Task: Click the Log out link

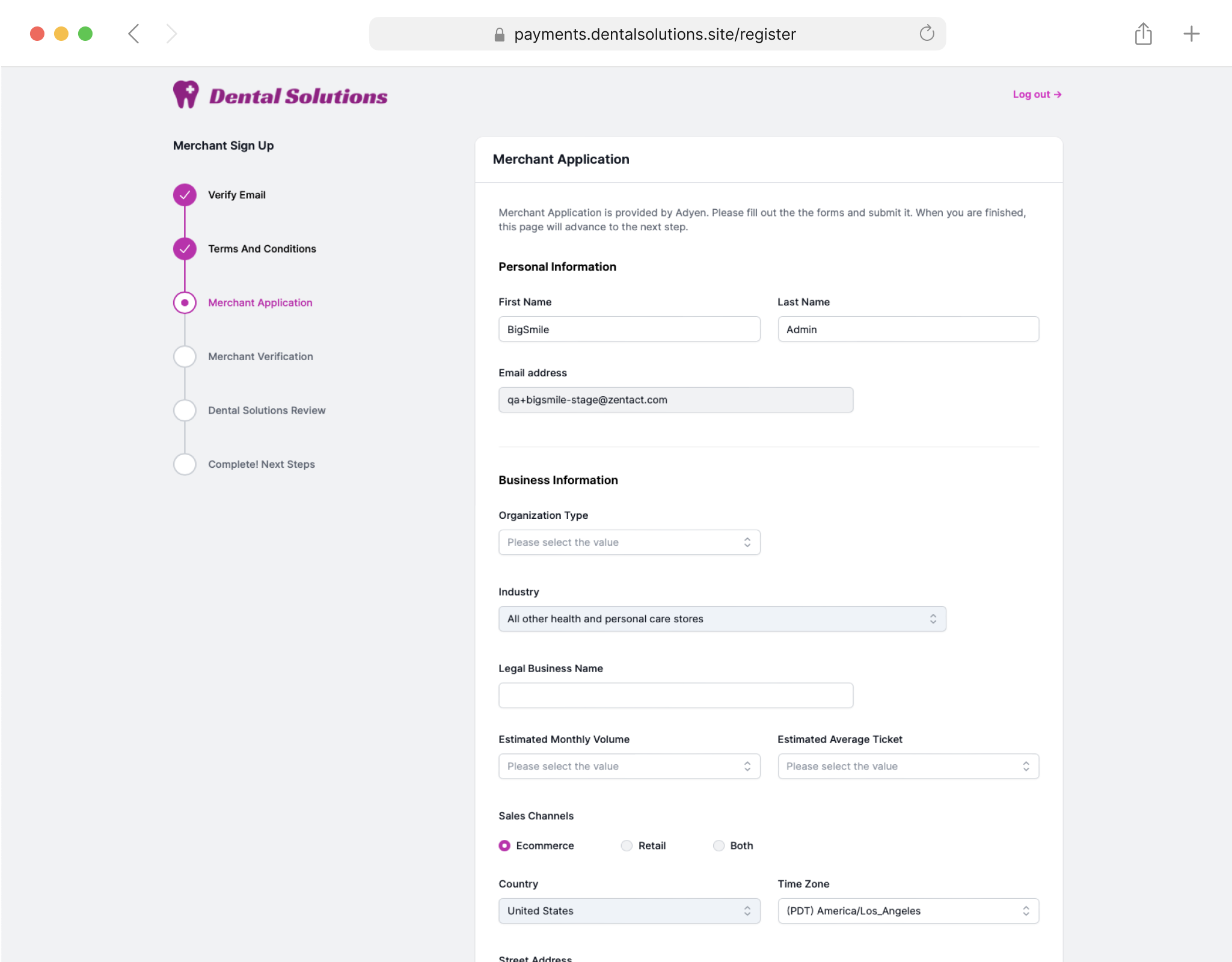Action: 1037,94
